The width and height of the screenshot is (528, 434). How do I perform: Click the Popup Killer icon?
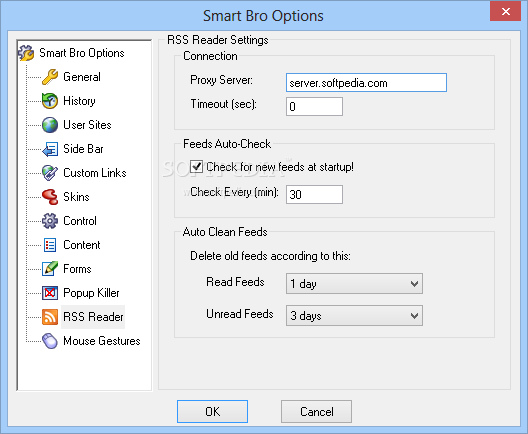point(50,293)
